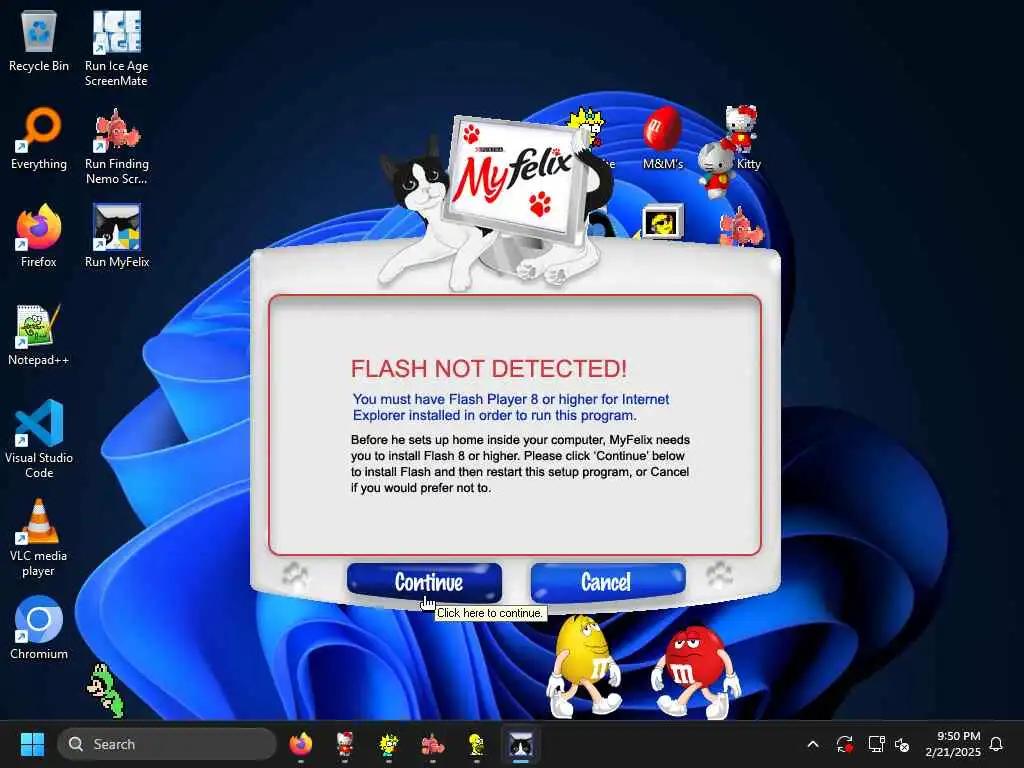Select the Visual Studio Code shortcut
Image resolution: width=1024 pixels, height=768 pixels.
39,439
